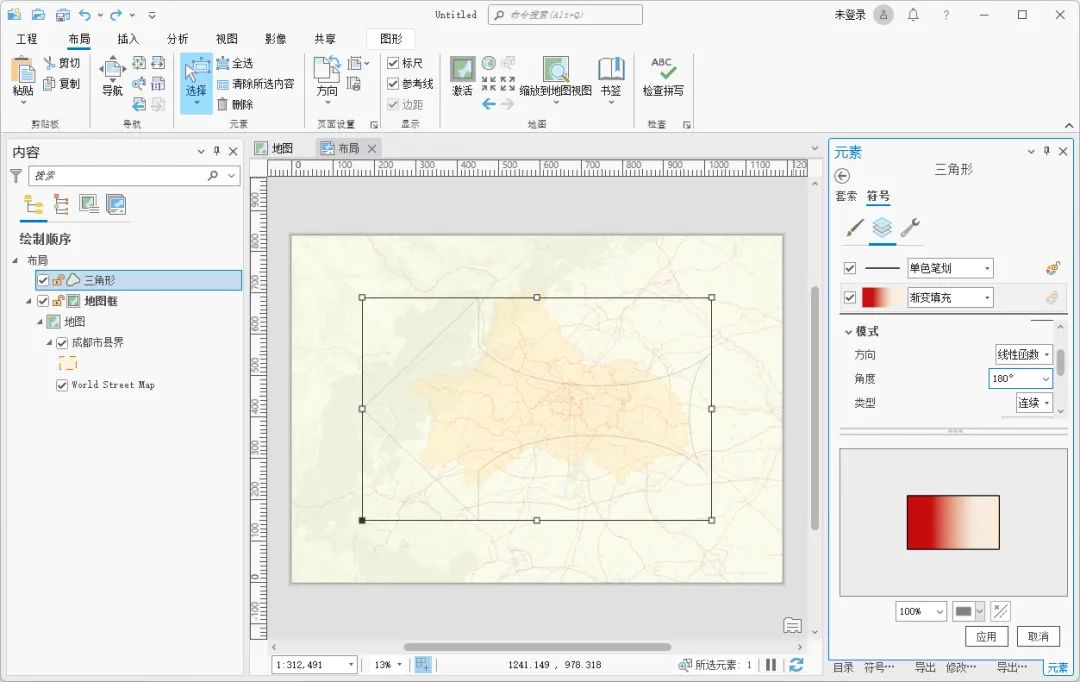The image size is (1080, 682).
Task: Click previous extent blue left arrow
Action: [x=489, y=104]
